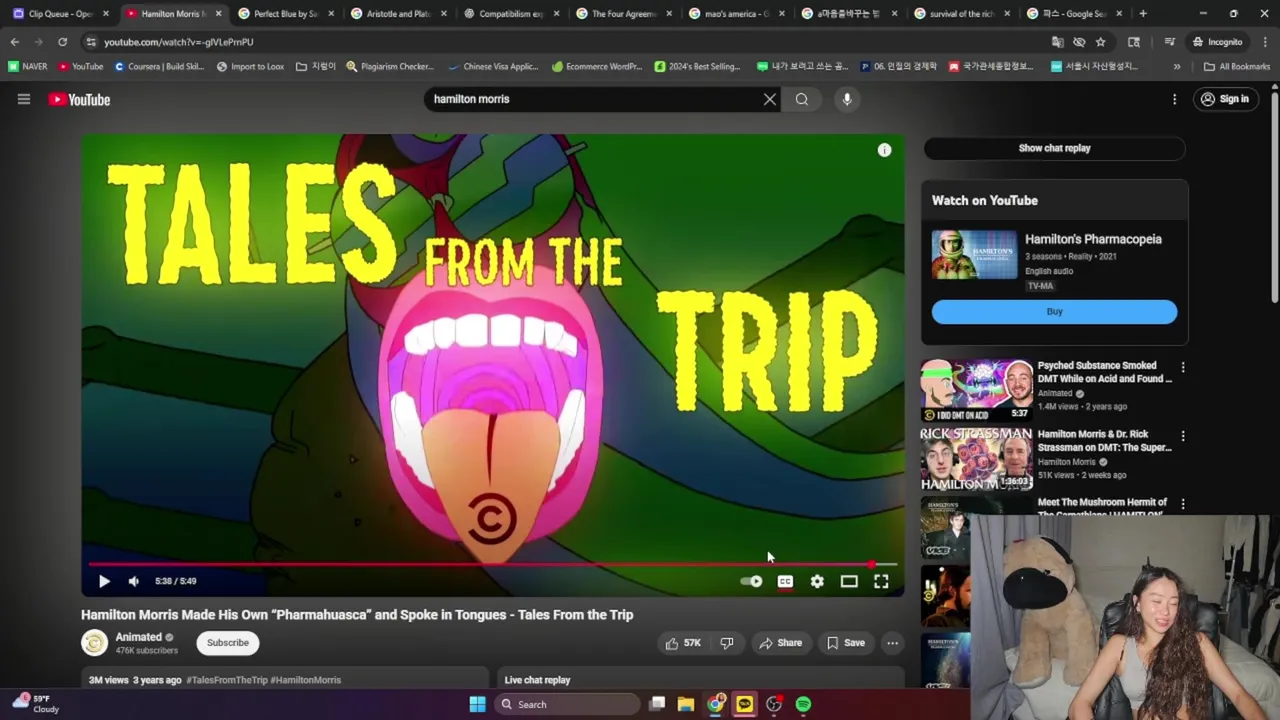Viewport: 1280px width, 720px height.
Task: Click the video info card icon
Action: tap(884, 150)
